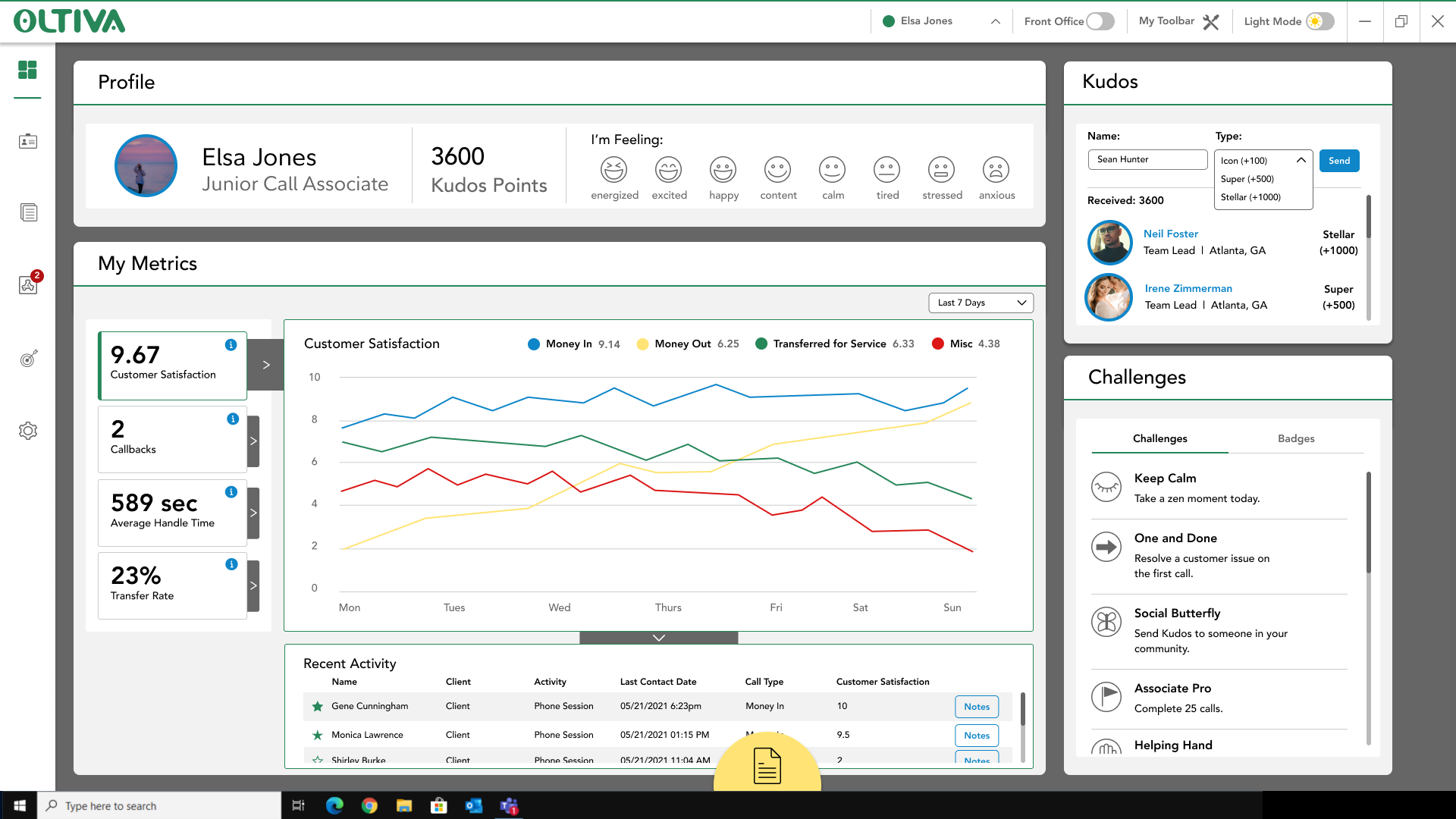Open the contact card sidebar icon
Screen dimensions: 1456x819
pyautogui.click(x=28, y=141)
